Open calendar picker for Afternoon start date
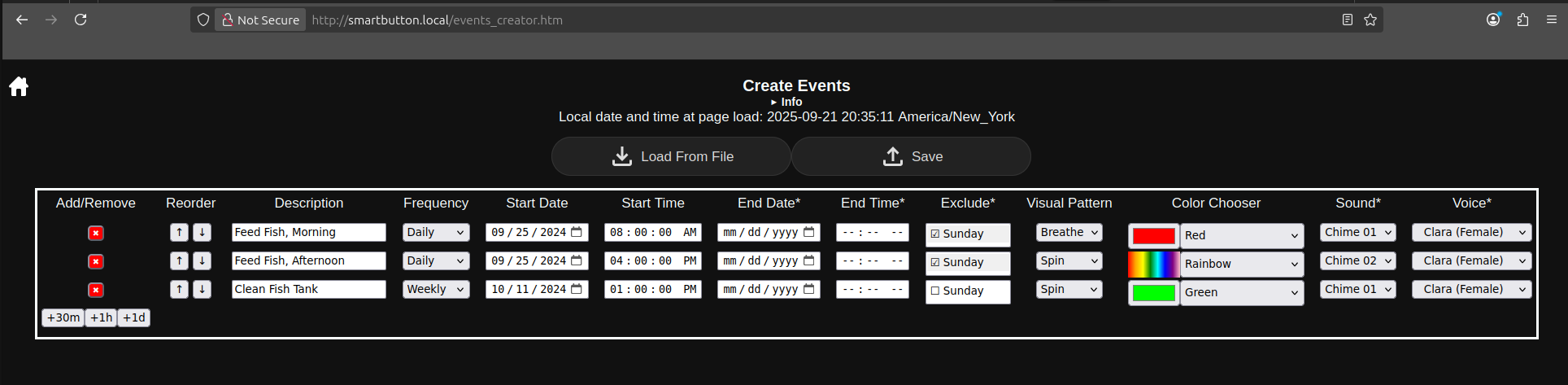 click(x=577, y=260)
